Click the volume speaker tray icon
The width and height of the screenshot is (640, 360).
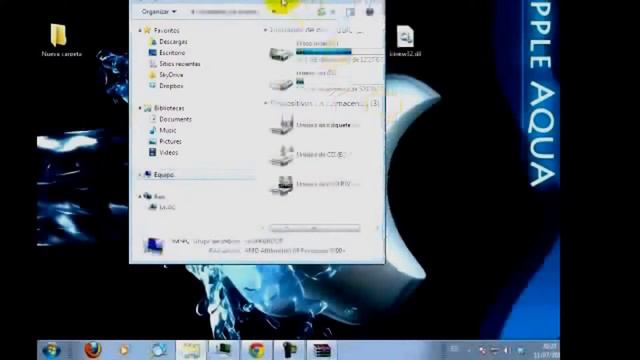507,350
